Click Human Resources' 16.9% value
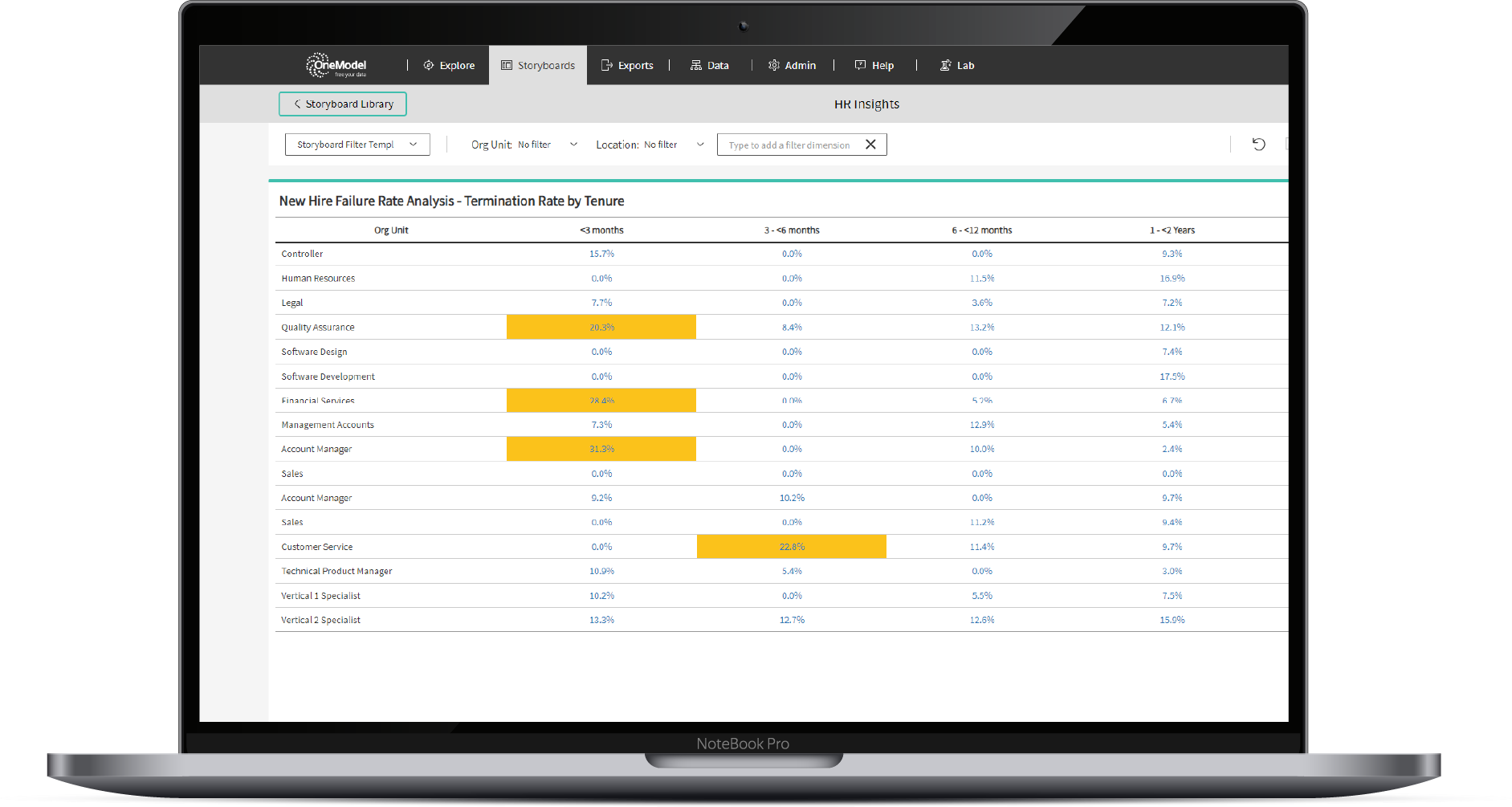Image resolution: width=1512 pixels, height=807 pixels. (x=1172, y=278)
